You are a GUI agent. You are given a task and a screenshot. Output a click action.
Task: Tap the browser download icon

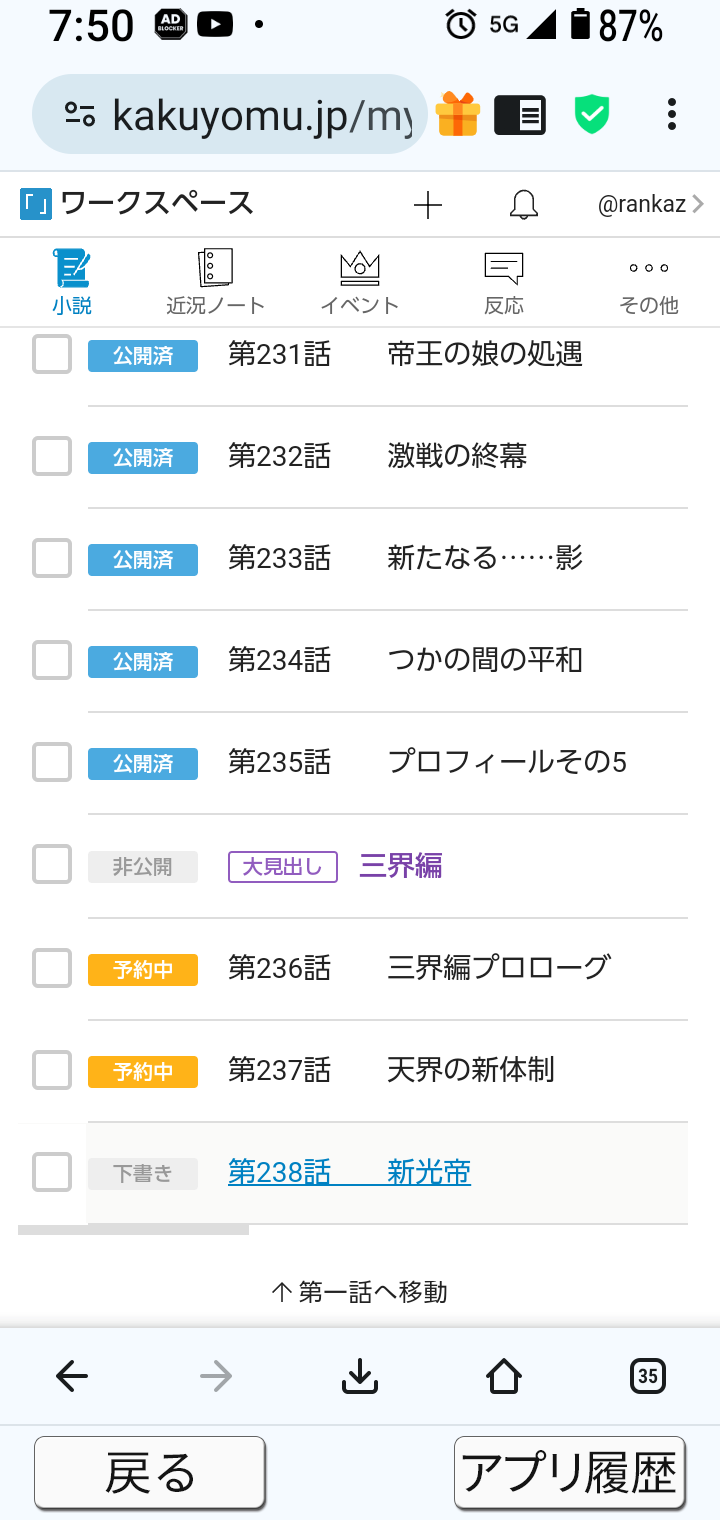point(360,1377)
